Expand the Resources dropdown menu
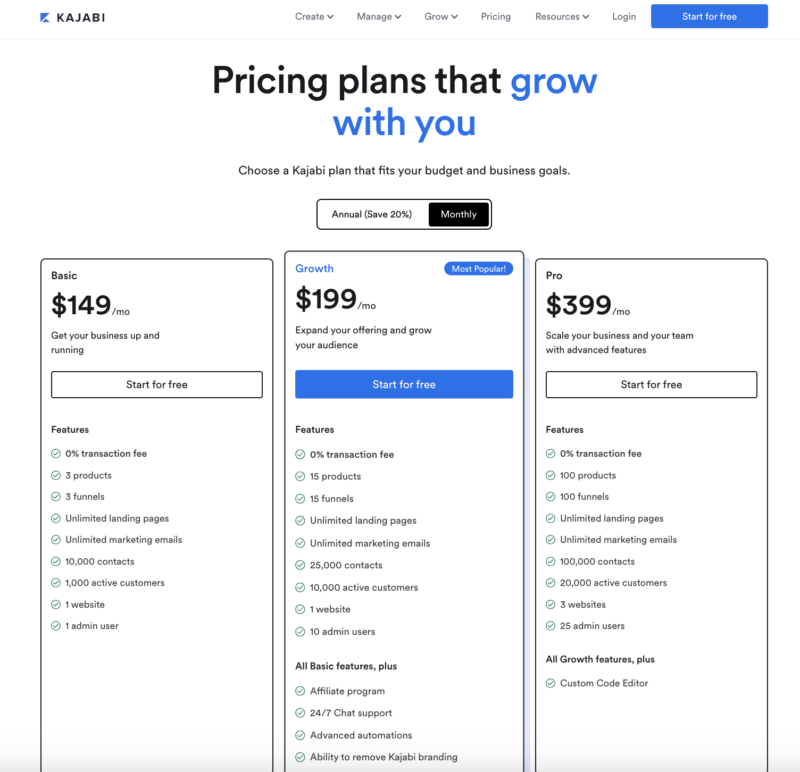The width and height of the screenshot is (800, 772). [562, 17]
